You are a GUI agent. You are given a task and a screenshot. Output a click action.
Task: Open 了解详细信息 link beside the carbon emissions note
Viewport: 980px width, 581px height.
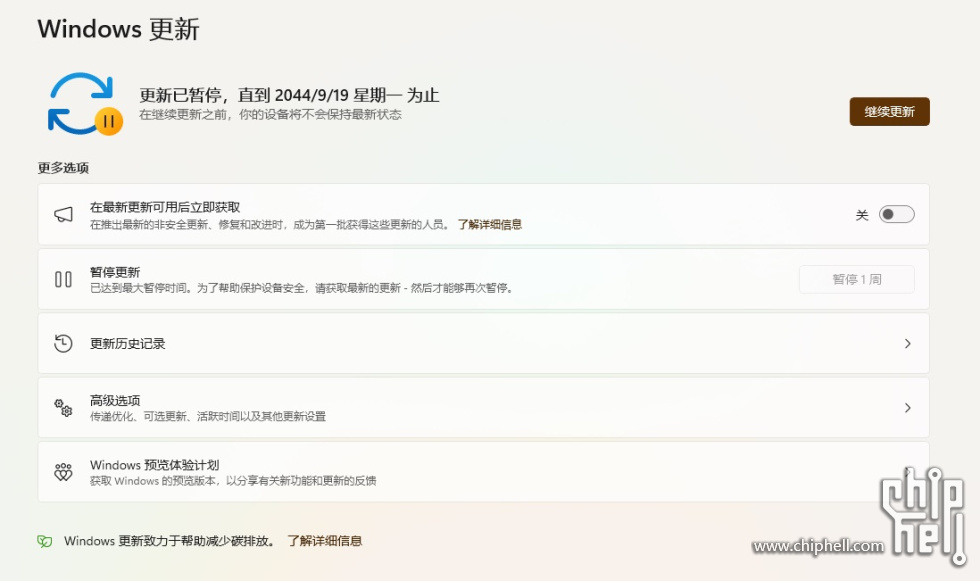[x=324, y=541]
